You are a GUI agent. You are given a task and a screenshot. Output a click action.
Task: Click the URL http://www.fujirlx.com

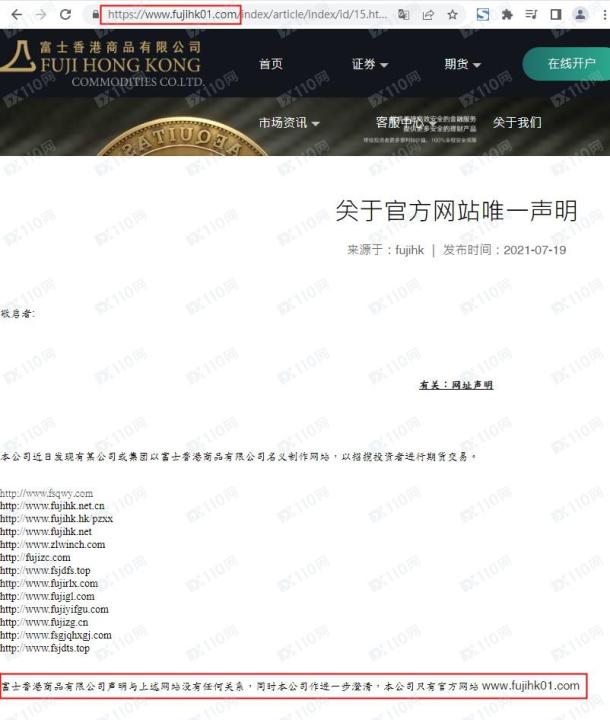[49, 584]
